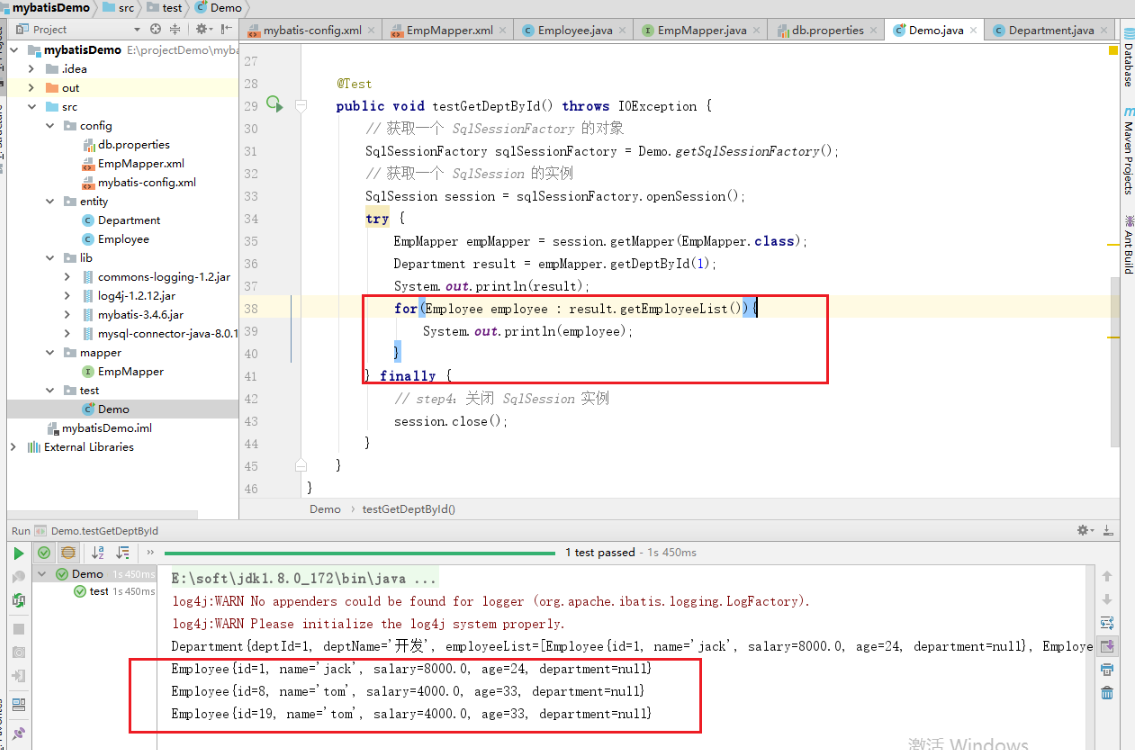The height and width of the screenshot is (750, 1136).
Task: Expand External Libraries
Action: click(14, 447)
